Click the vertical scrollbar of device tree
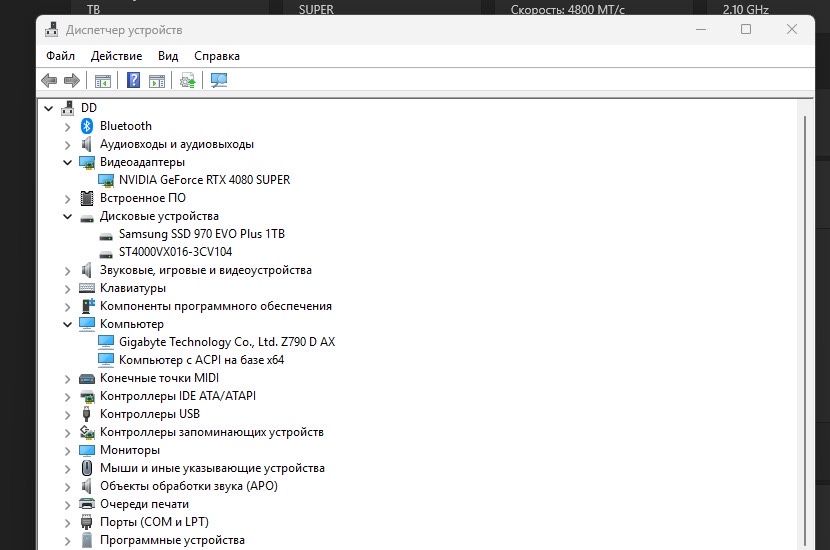830x550 pixels. coord(805,331)
